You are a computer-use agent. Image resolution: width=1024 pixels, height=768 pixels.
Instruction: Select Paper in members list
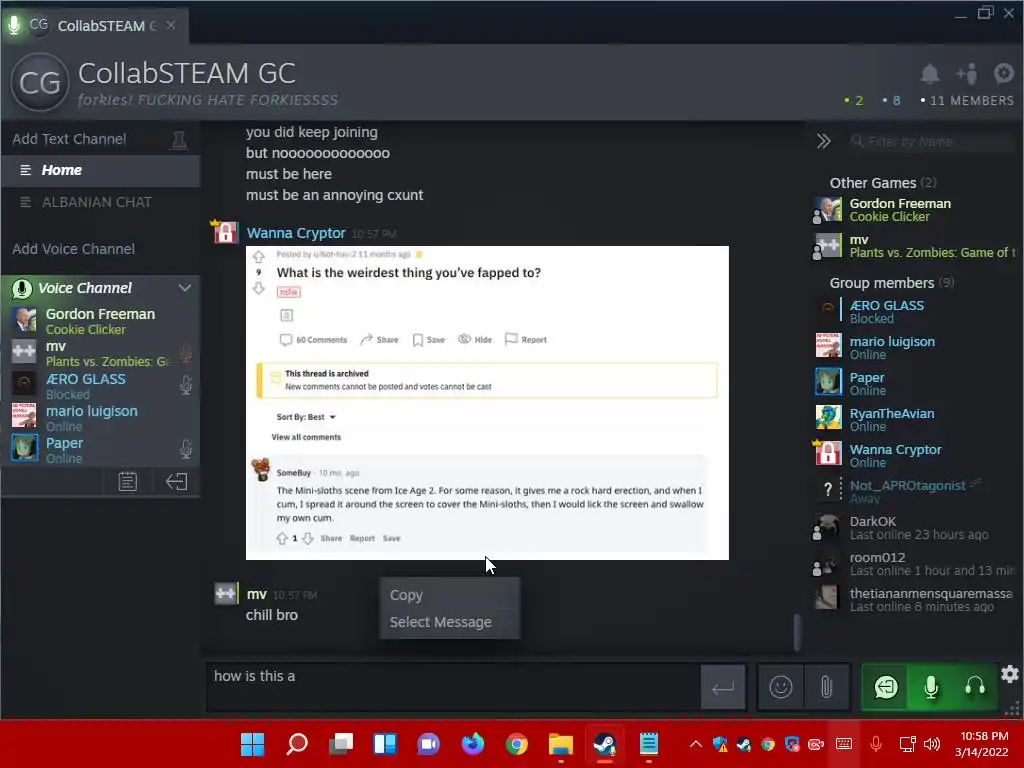(x=914, y=383)
